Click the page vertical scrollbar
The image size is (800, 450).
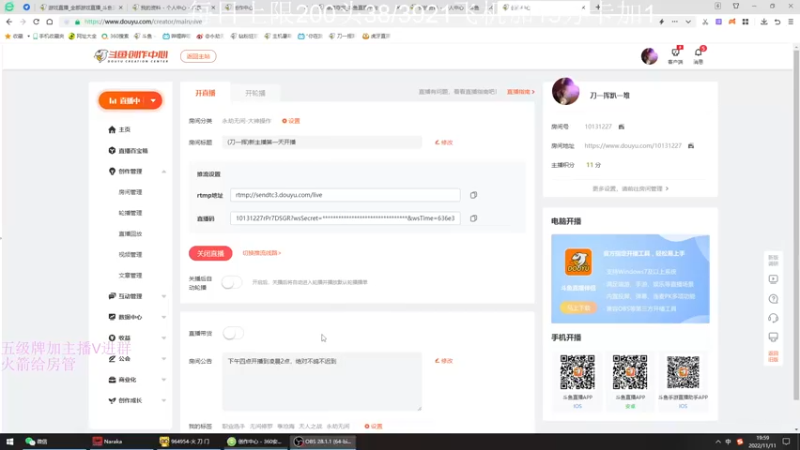click(796, 222)
